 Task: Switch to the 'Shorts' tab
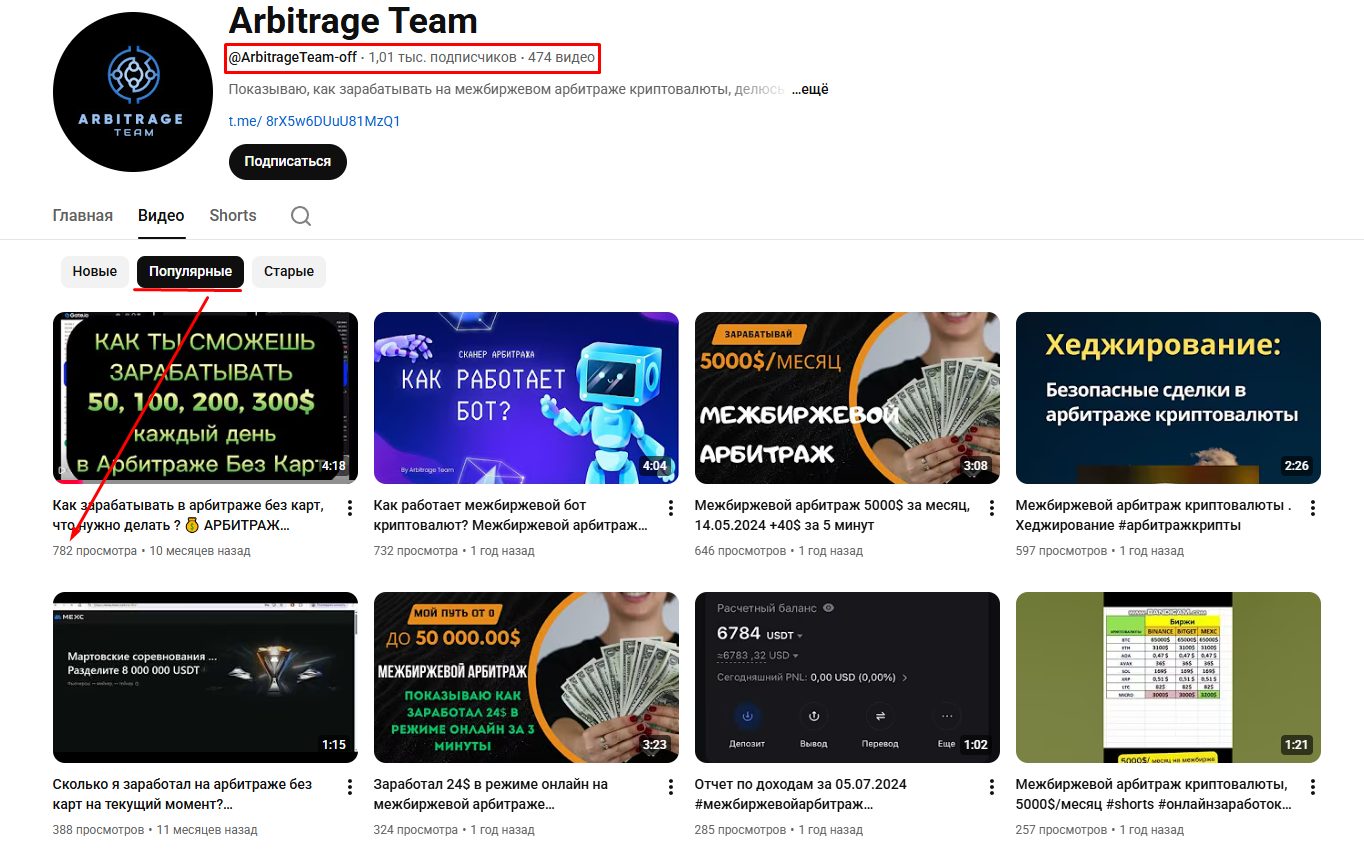click(232, 216)
